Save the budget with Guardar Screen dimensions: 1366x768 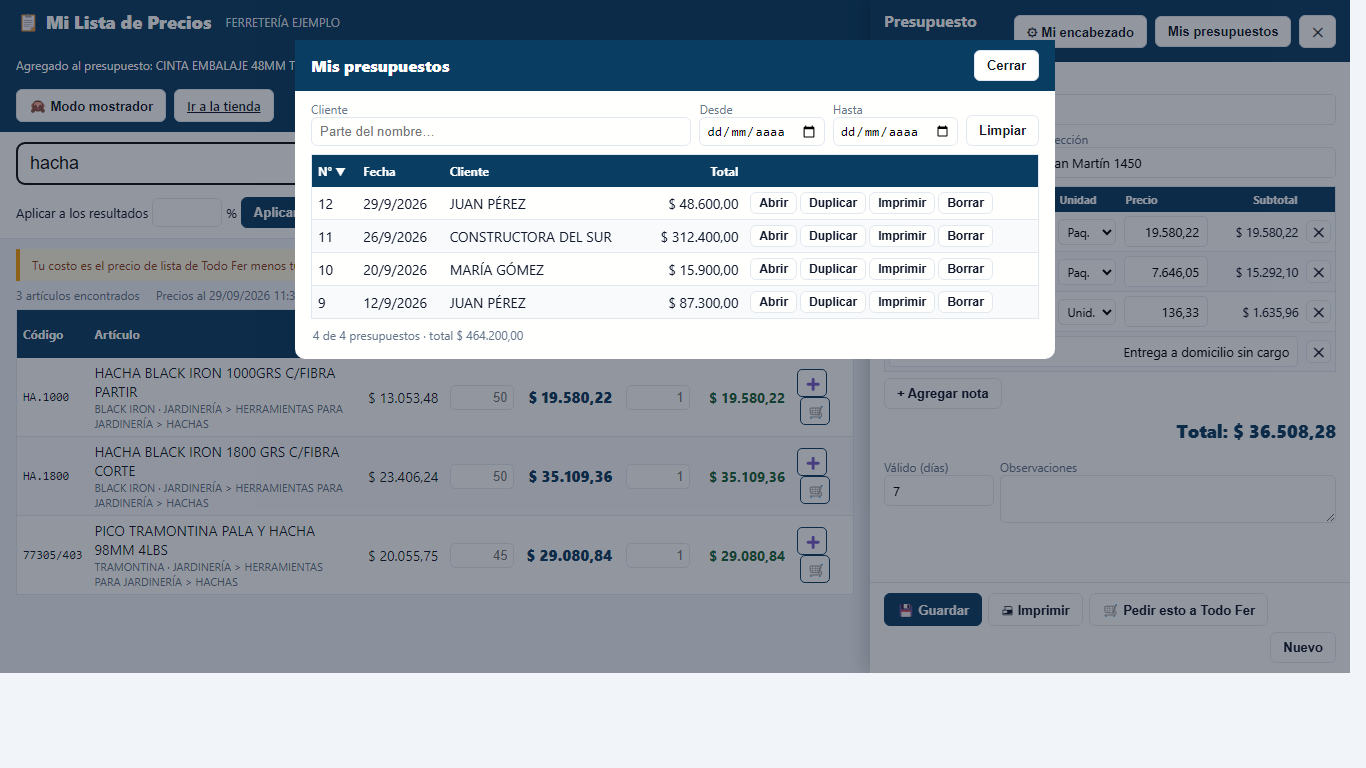[933, 610]
